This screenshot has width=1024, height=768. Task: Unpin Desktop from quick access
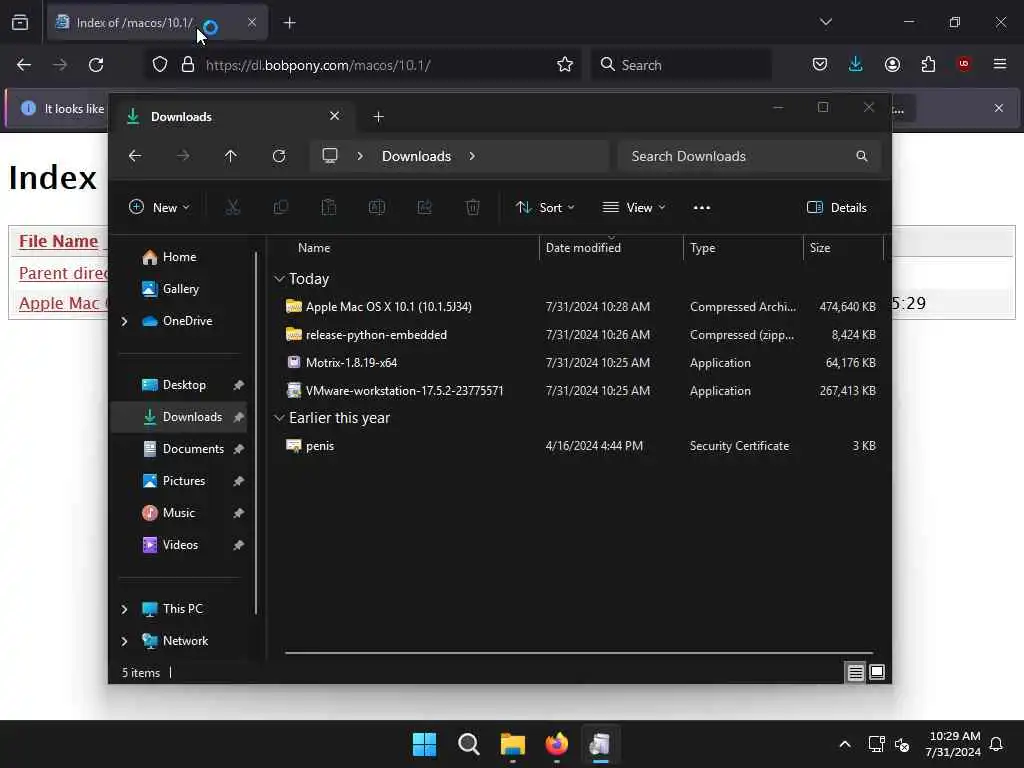[x=238, y=385]
